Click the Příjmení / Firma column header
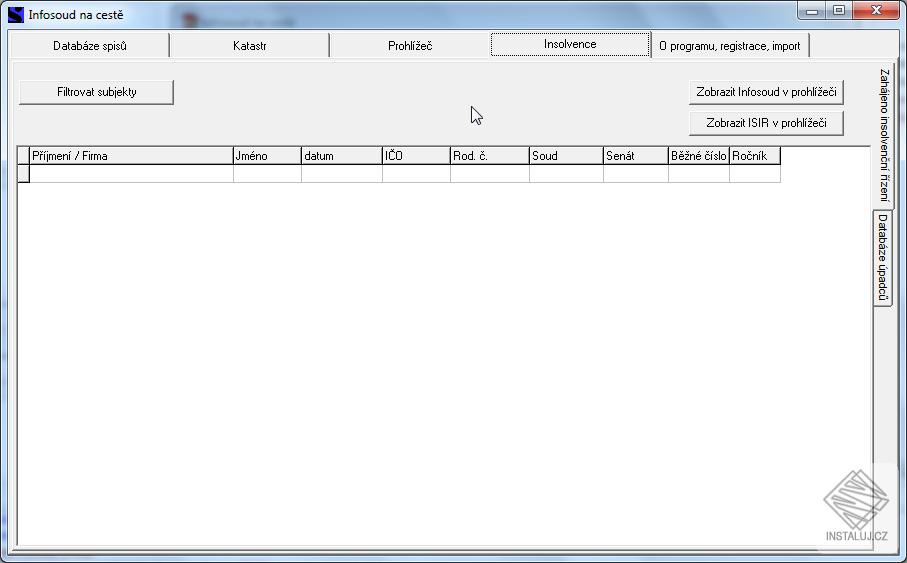 (131, 156)
